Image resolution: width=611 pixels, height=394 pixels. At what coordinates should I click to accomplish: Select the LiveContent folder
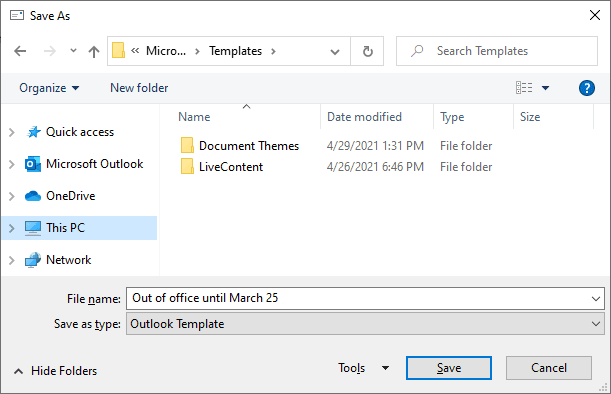[231, 167]
